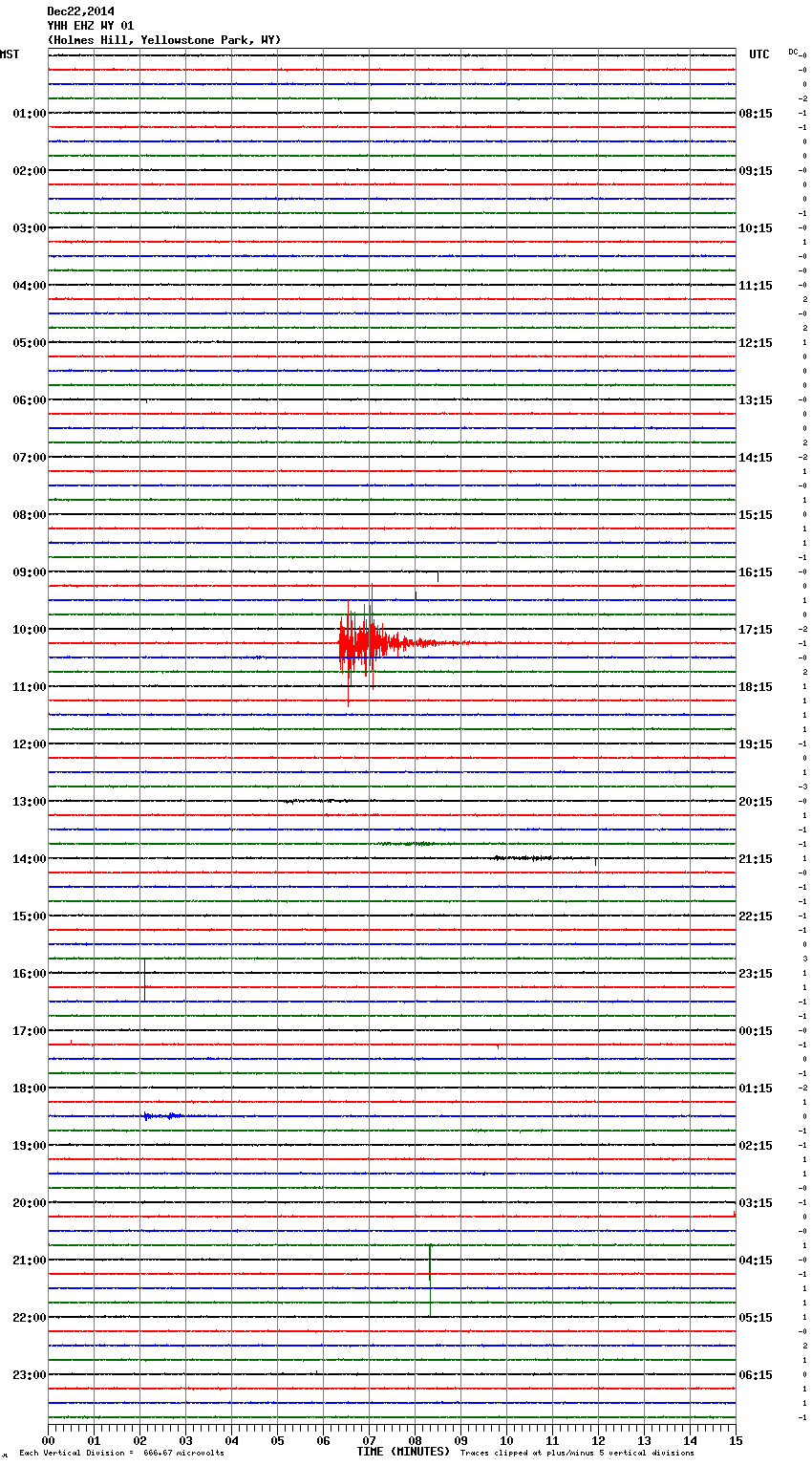Click the 14:15 UTC time label

tap(756, 458)
